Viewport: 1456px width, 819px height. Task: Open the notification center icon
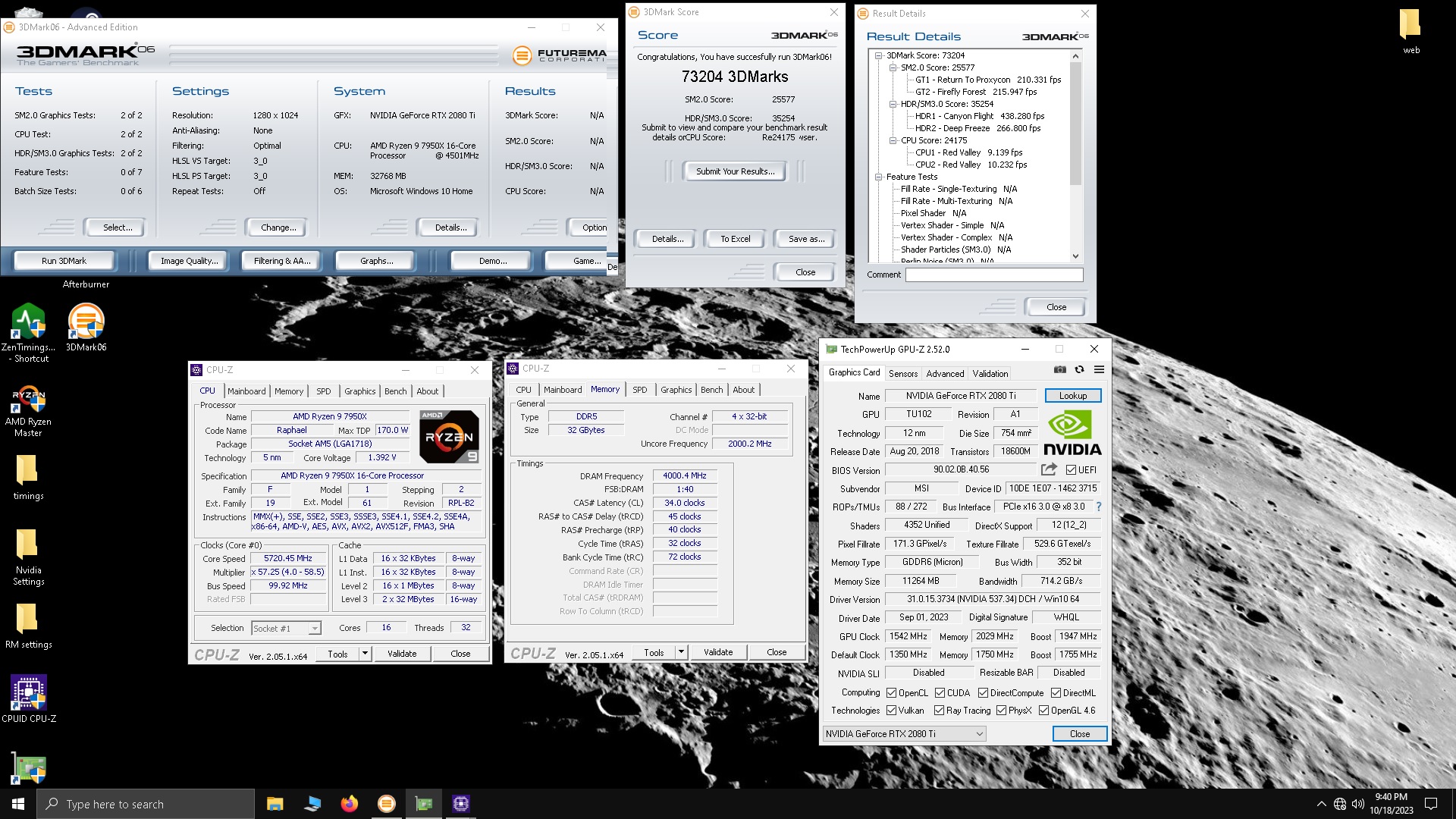tap(1431, 804)
